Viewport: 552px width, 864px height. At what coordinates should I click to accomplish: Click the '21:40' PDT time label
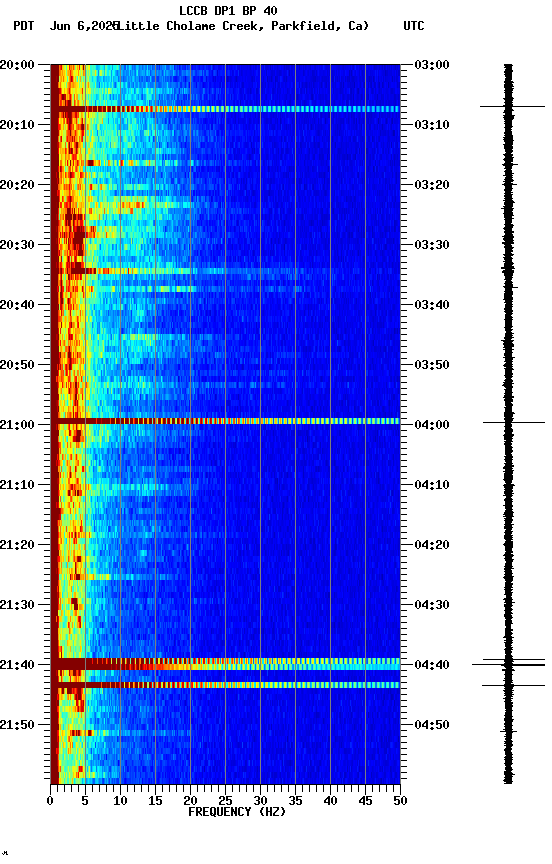(x=17, y=665)
